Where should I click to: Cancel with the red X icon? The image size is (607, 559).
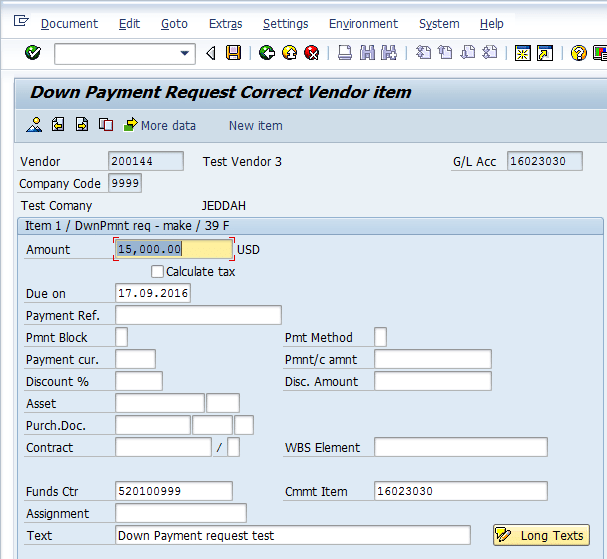pos(312,53)
